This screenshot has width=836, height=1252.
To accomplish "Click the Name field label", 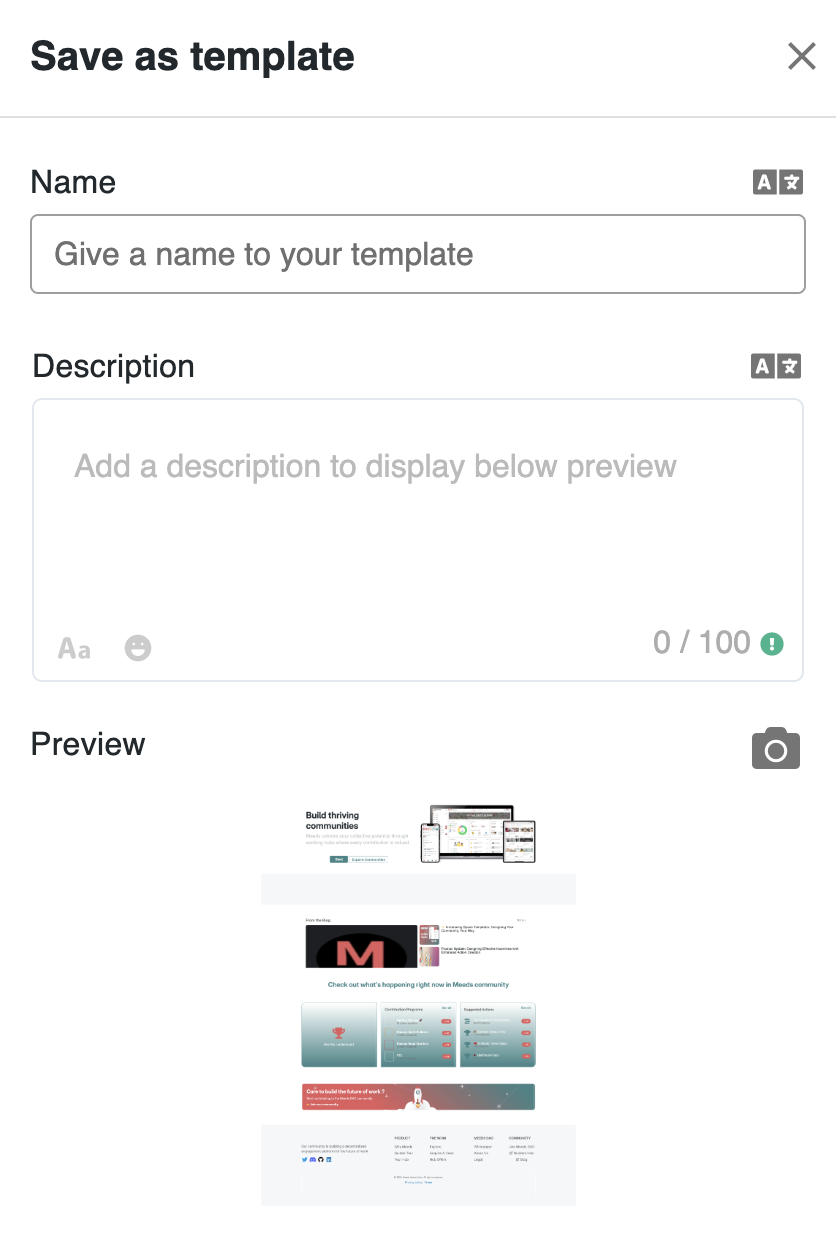I will [73, 182].
